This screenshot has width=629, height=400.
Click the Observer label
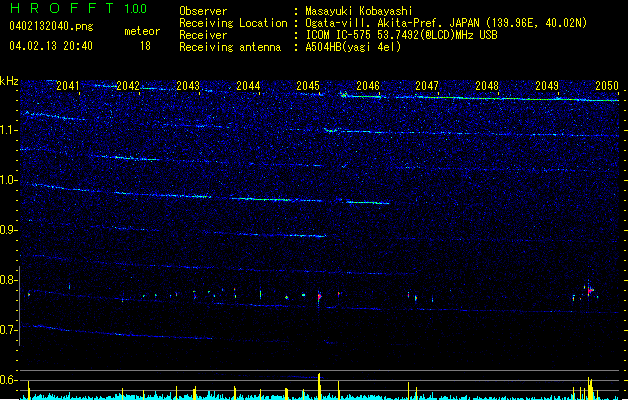tap(203, 11)
